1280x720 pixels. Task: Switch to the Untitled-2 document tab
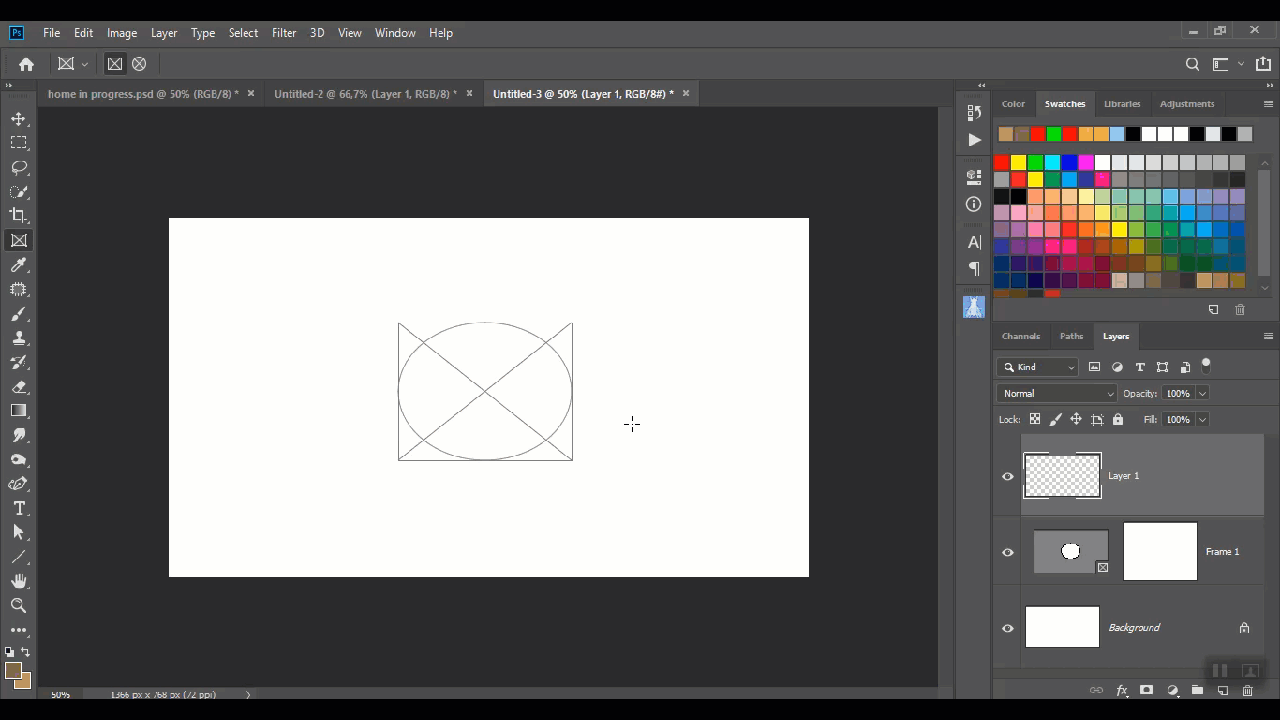[365, 94]
